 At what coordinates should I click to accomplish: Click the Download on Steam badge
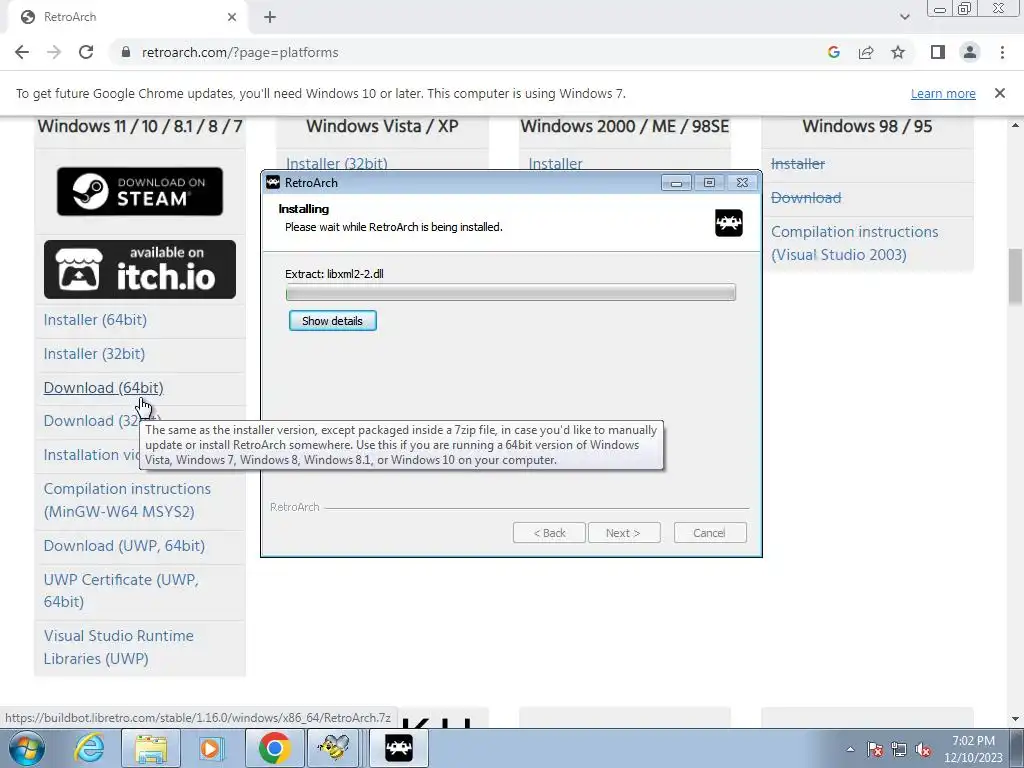(x=140, y=191)
